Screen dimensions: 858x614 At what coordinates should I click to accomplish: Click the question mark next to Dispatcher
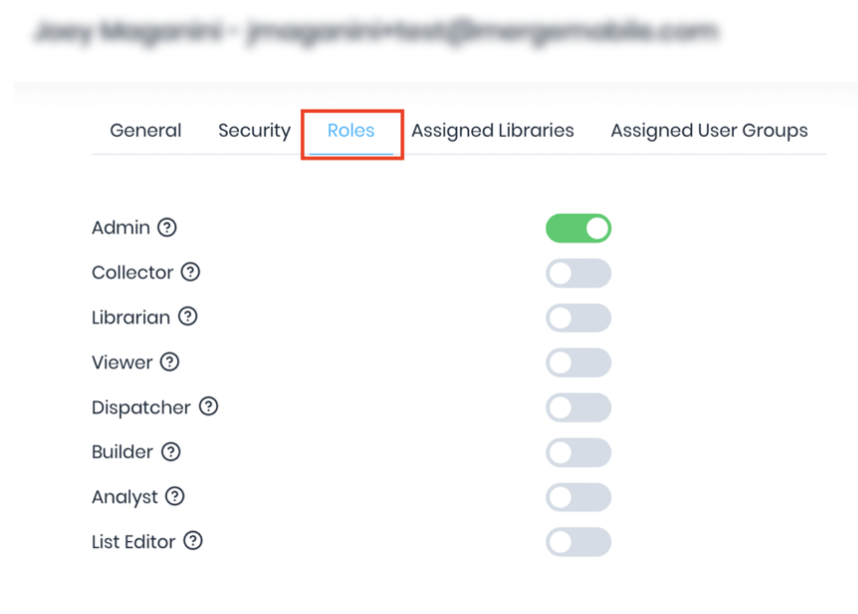coord(208,407)
